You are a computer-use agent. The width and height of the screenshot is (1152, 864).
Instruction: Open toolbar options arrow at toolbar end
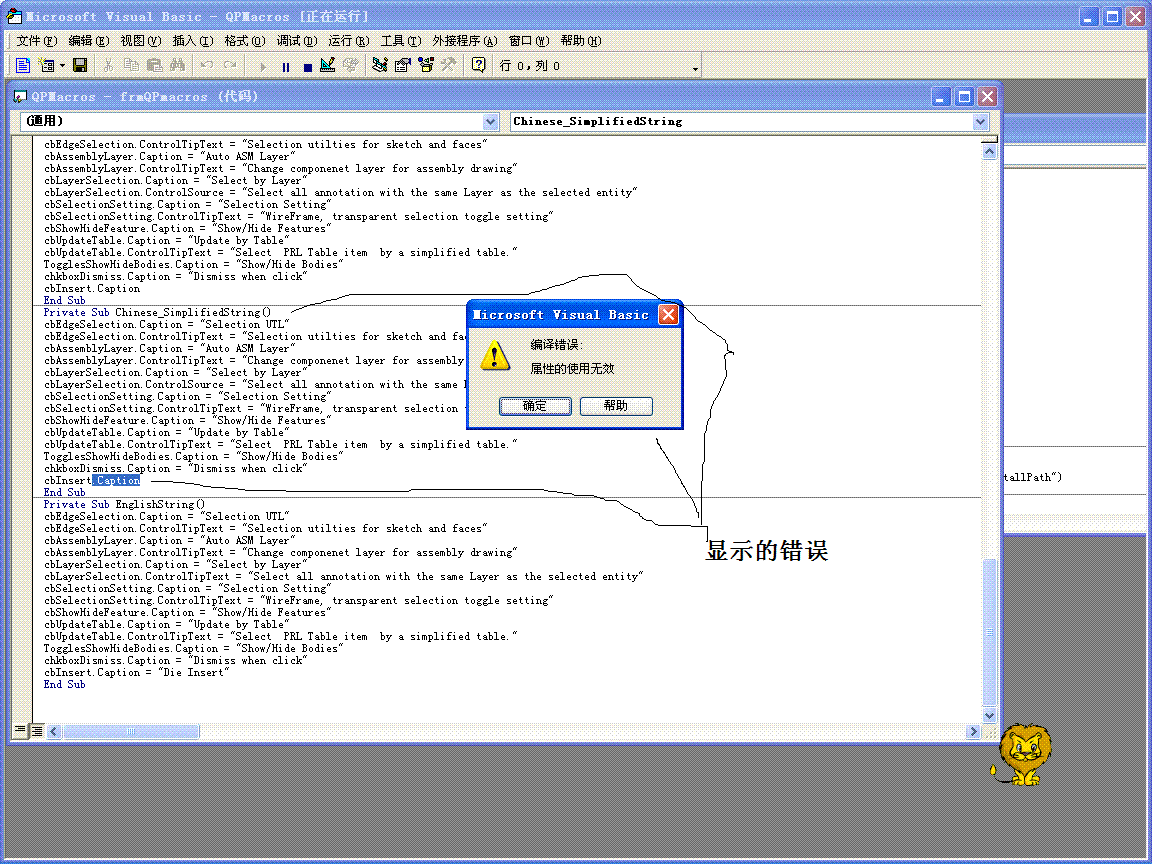(x=695, y=68)
